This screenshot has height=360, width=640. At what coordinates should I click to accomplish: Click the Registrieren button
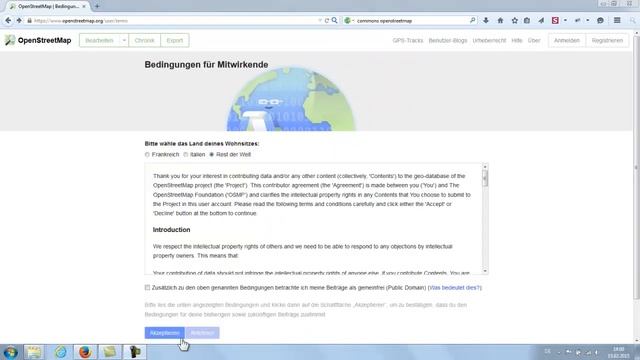point(607,40)
